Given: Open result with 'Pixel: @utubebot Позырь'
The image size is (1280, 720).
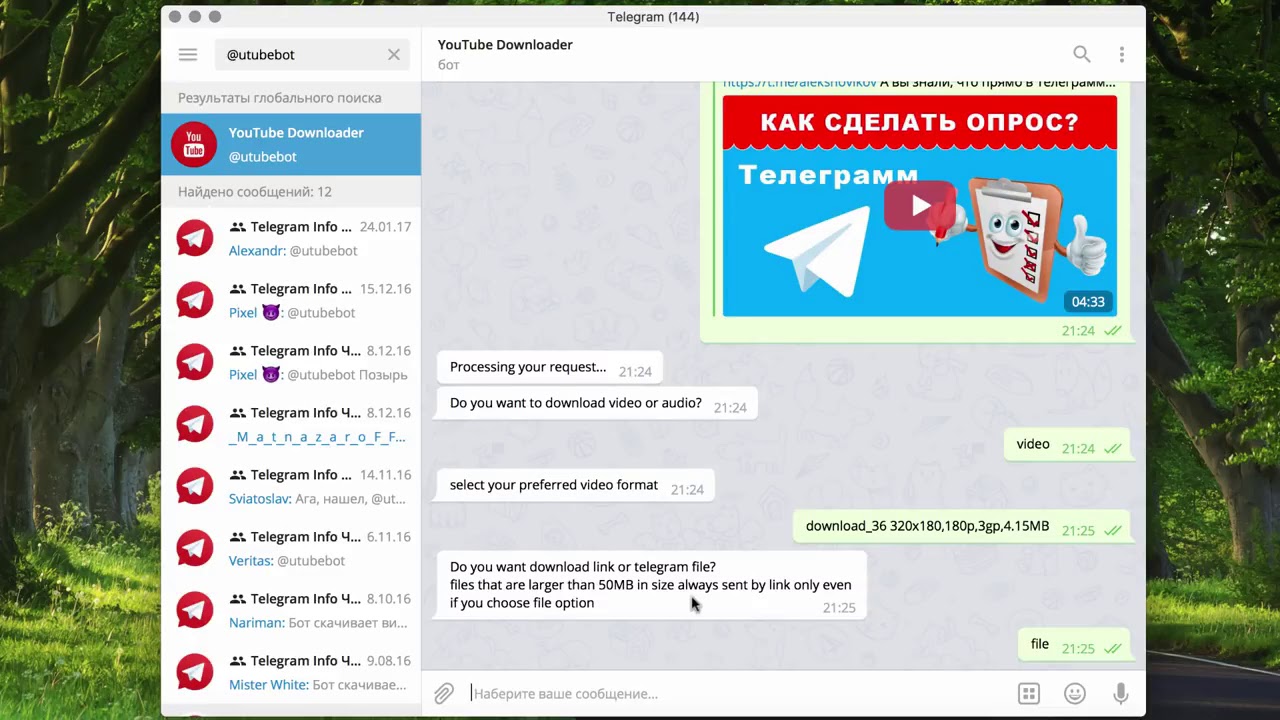Looking at the screenshot, I should coord(291,362).
